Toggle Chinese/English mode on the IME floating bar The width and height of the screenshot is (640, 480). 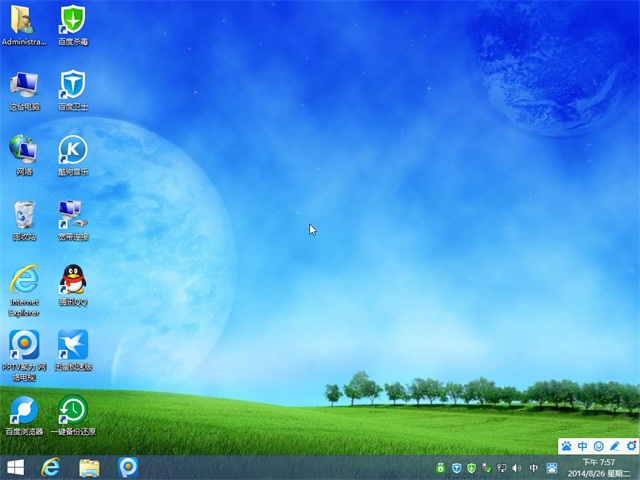coord(583,445)
